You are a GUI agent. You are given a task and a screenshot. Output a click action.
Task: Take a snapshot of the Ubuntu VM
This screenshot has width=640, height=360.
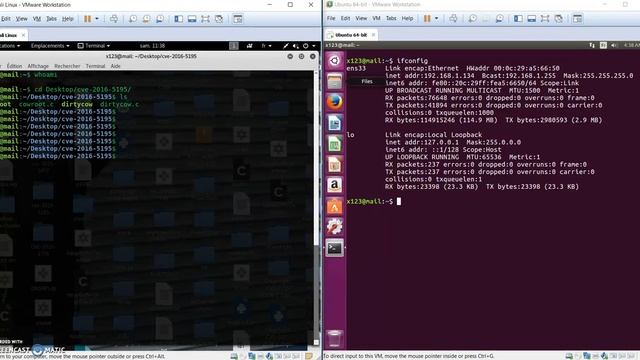click(x=472, y=18)
